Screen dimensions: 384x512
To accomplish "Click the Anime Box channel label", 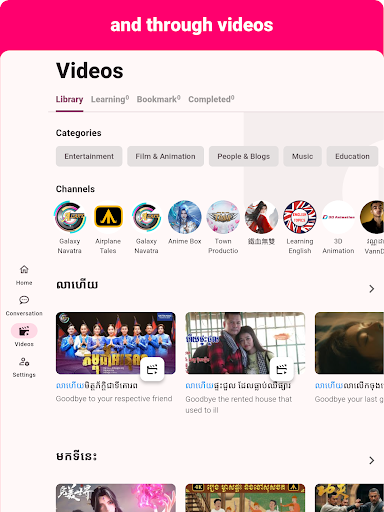I will [x=185, y=241].
